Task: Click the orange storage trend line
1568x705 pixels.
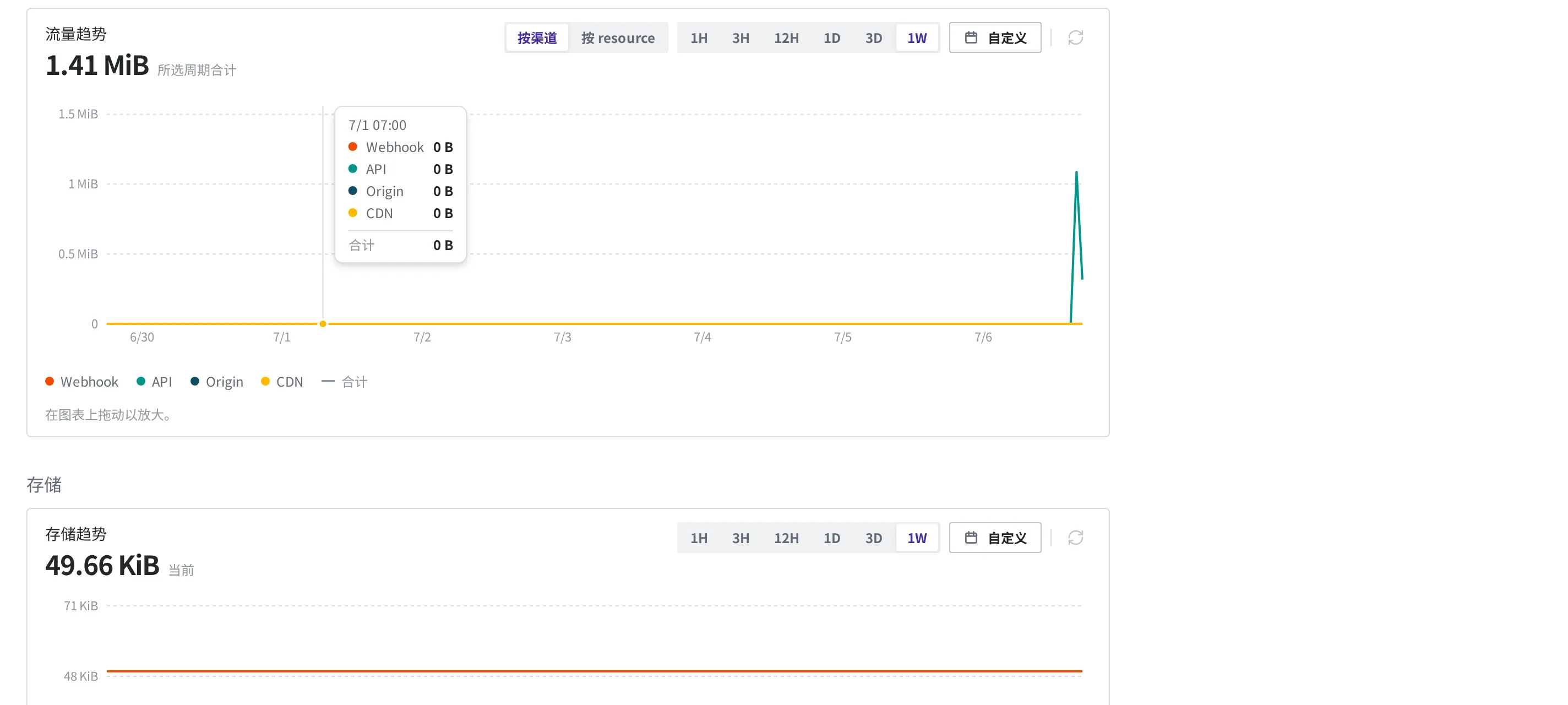Action: point(594,671)
